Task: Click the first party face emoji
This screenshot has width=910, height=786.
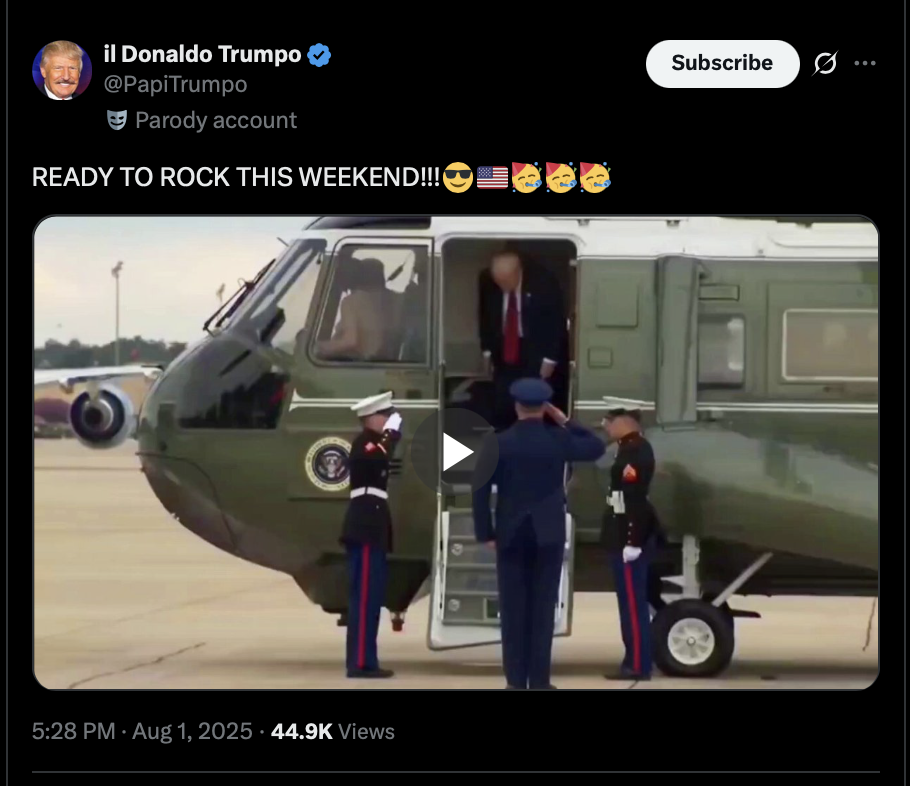Action: coord(526,177)
